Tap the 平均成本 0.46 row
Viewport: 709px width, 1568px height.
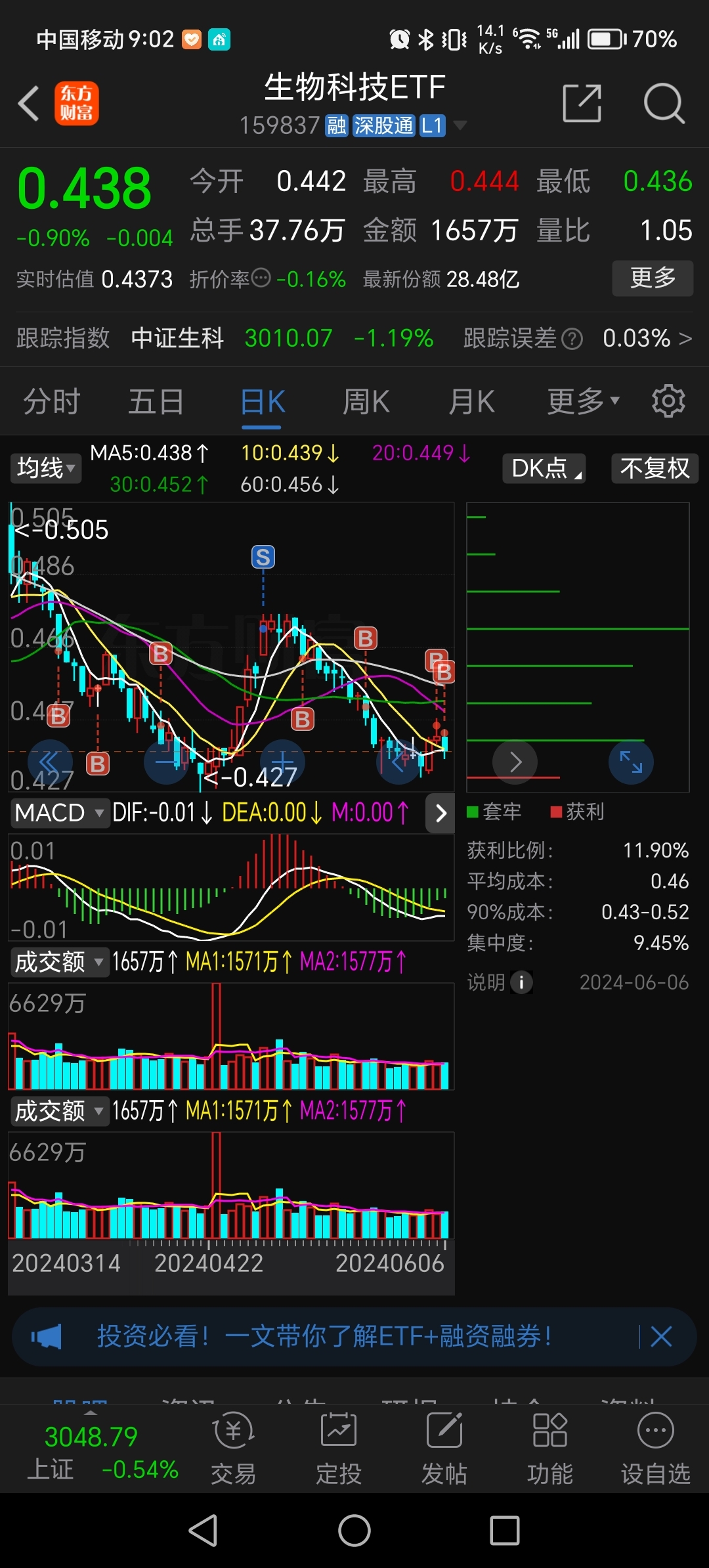click(x=578, y=881)
